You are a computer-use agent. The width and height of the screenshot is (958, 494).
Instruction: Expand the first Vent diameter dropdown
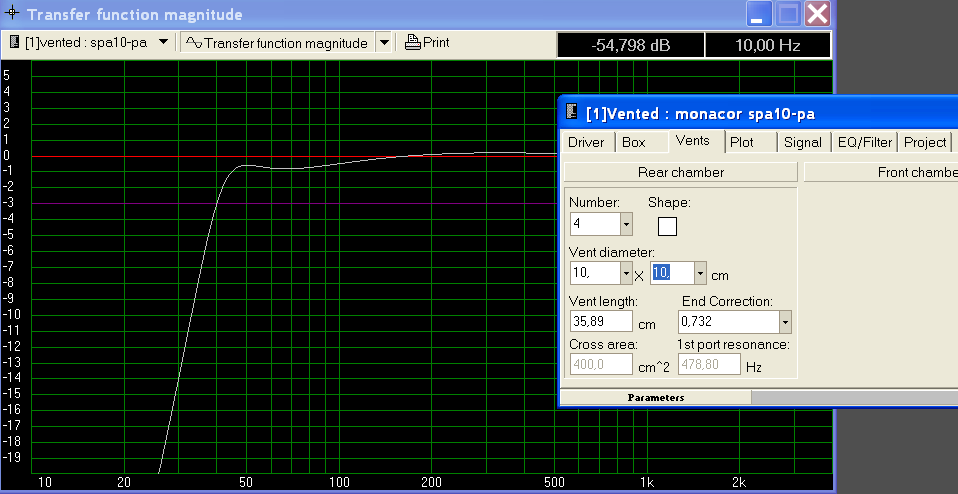tap(626, 273)
